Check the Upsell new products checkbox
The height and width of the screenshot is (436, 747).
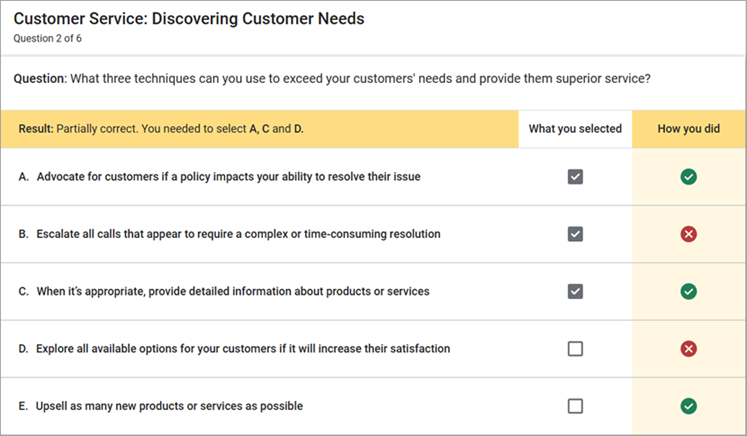pos(575,406)
